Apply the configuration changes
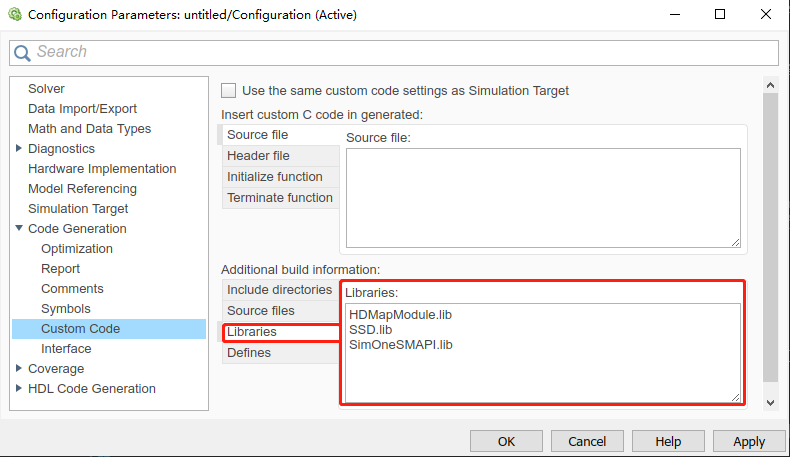The image size is (790, 457). [x=749, y=441]
